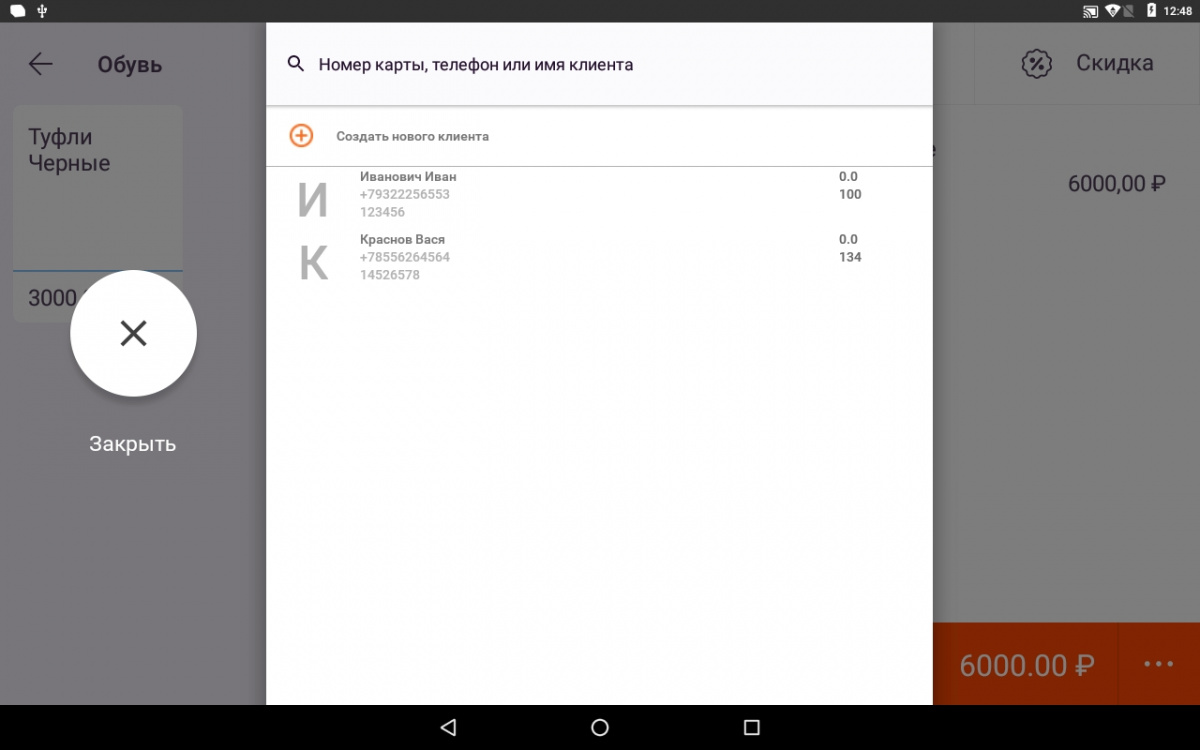The height and width of the screenshot is (750, 1200).
Task: Click the 6000,00 ₽ item total
Action: click(1117, 184)
